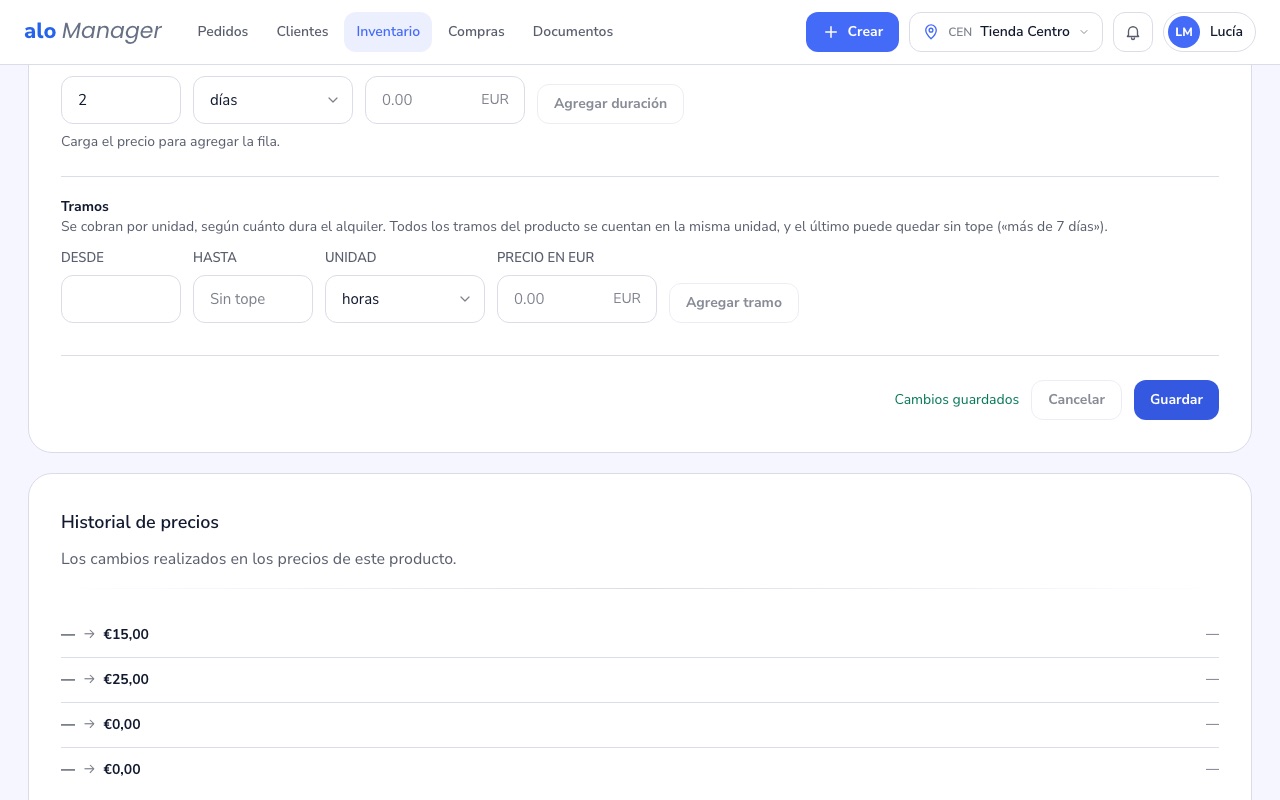Click the Hasta Sin tope field

tap(253, 299)
